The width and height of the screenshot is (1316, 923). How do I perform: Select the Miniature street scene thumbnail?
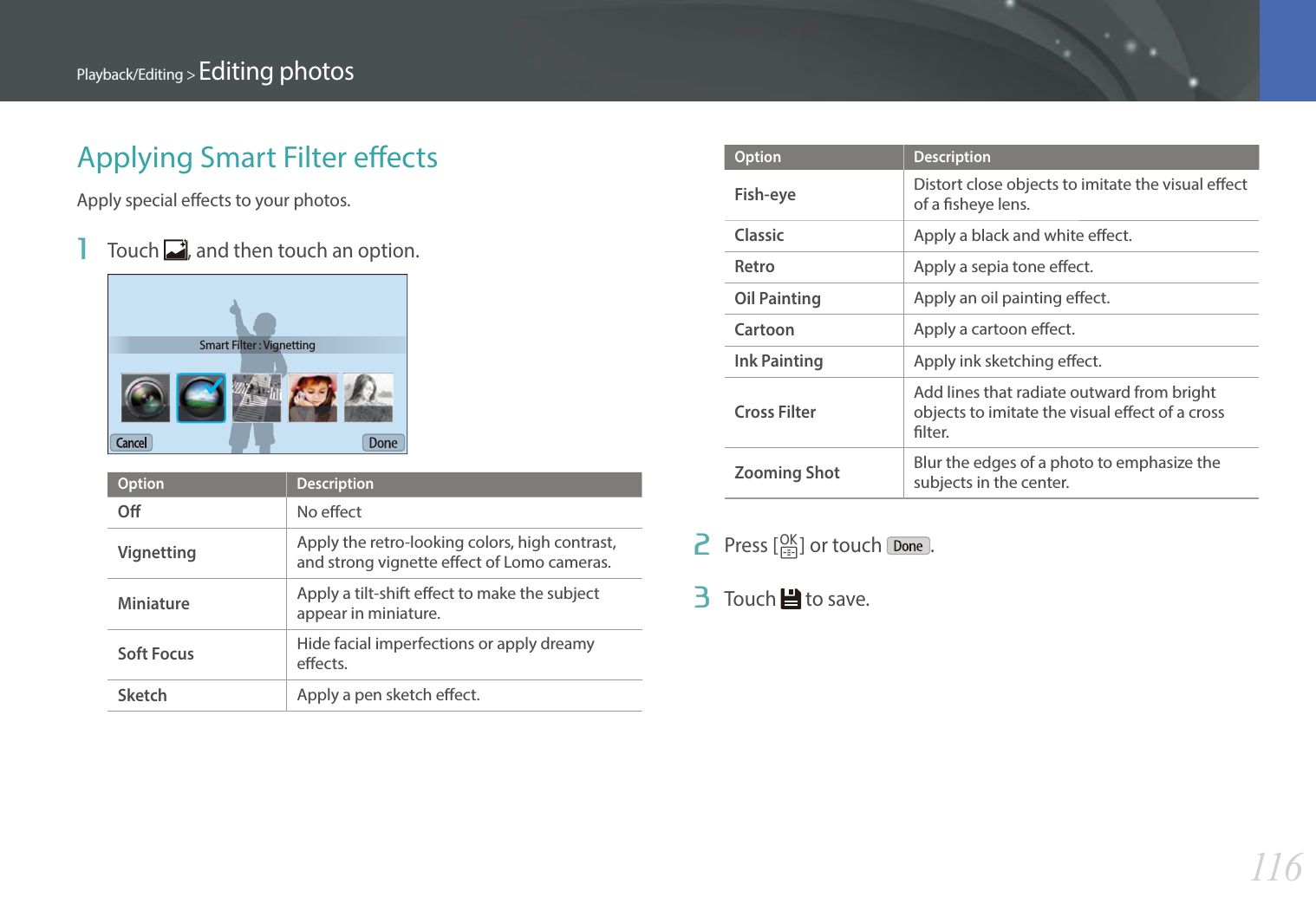[x=257, y=398]
